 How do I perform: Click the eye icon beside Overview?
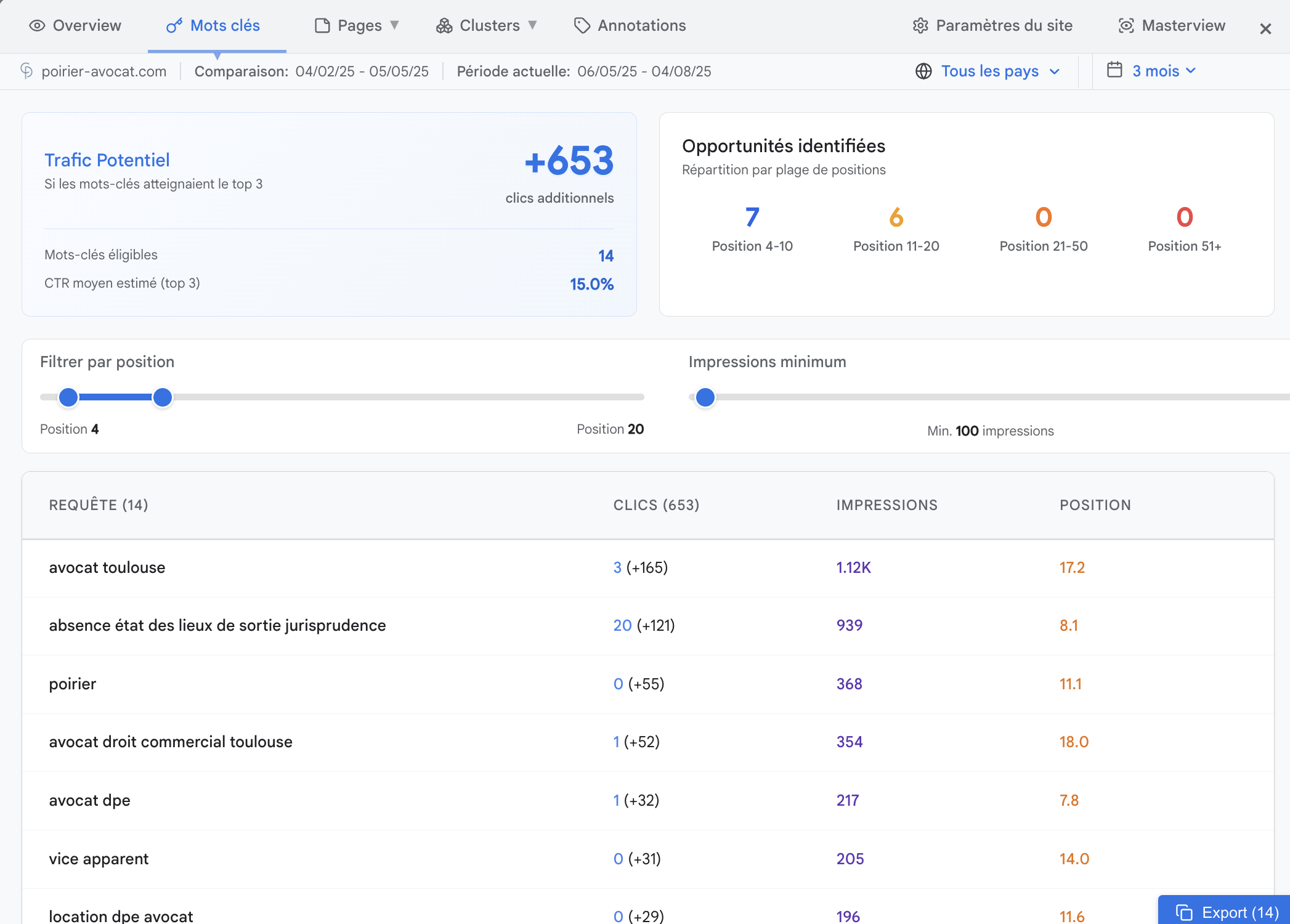[x=37, y=25]
